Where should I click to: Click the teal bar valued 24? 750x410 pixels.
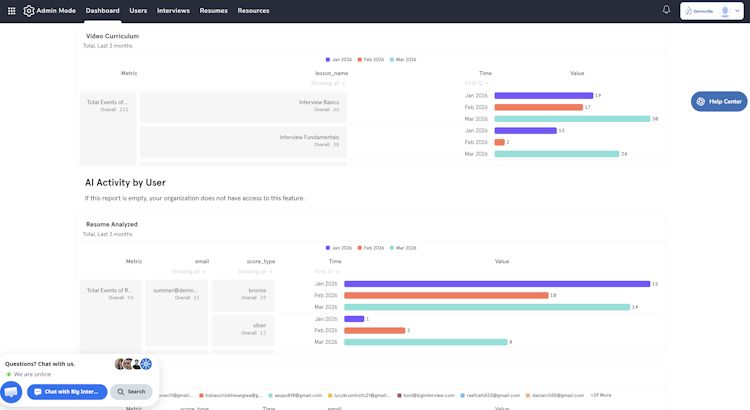[x=557, y=154]
